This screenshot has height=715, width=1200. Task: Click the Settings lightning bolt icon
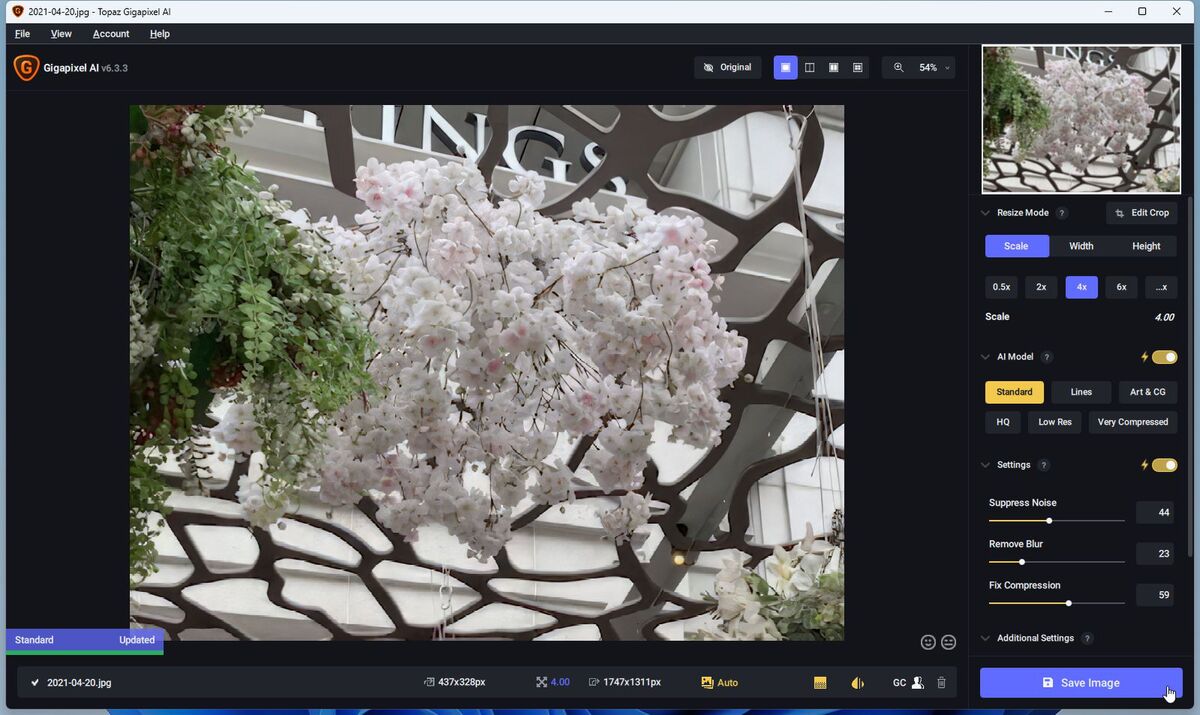(x=1145, y=465)
